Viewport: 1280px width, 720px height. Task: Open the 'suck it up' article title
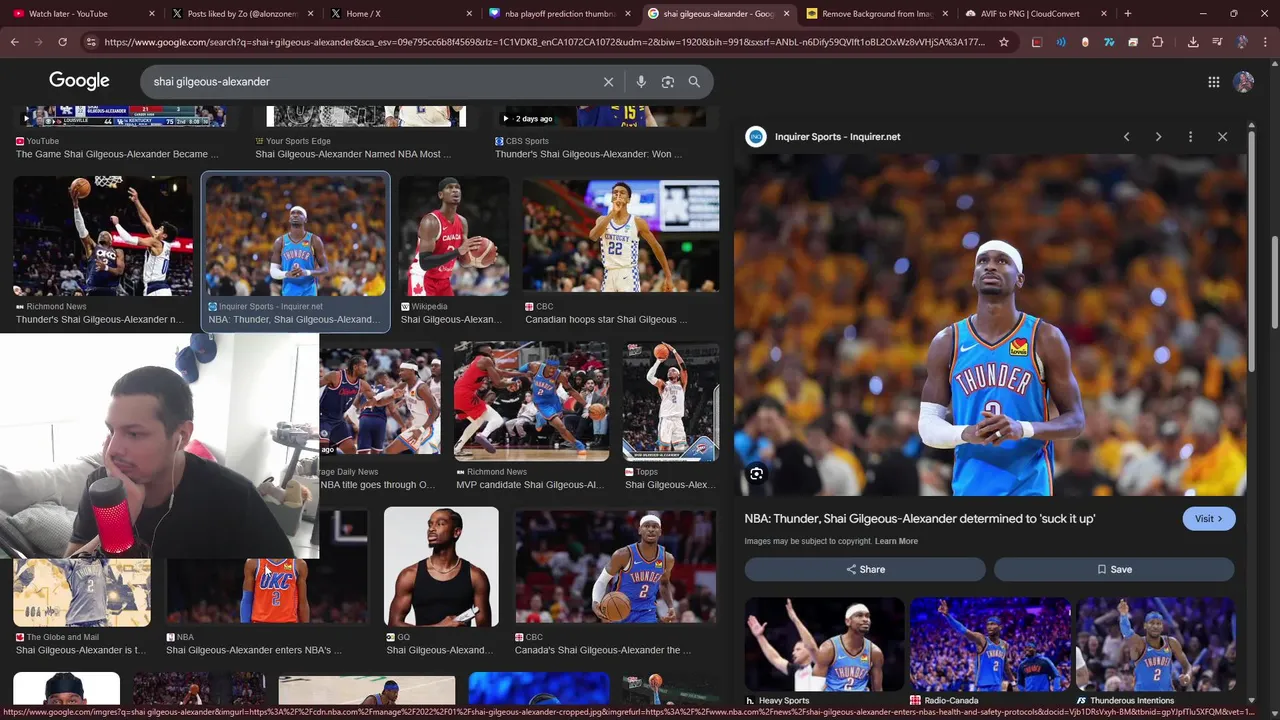[920, 519]
